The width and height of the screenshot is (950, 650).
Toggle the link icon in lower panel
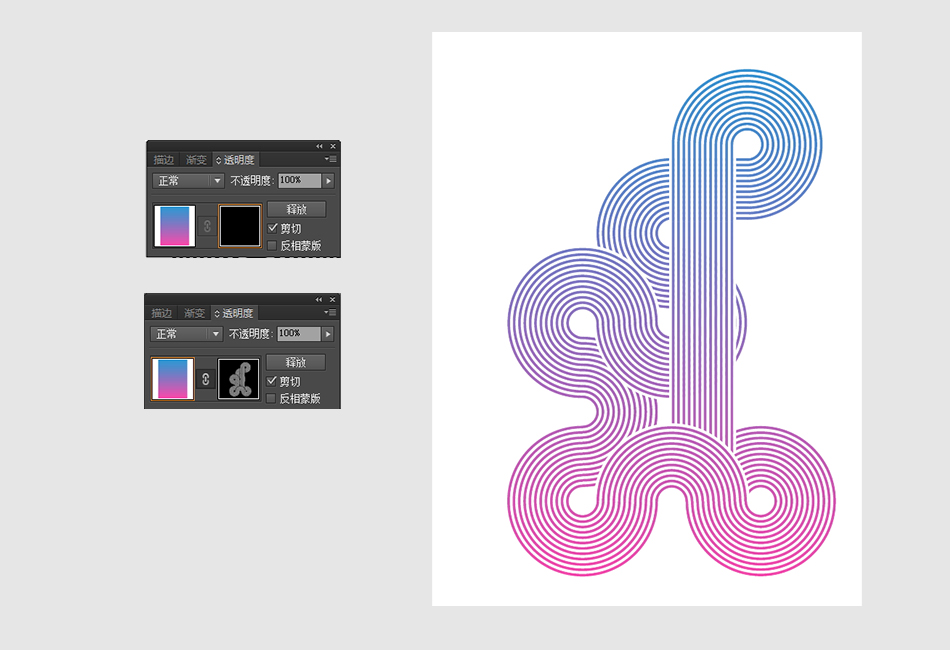[205, 379]
